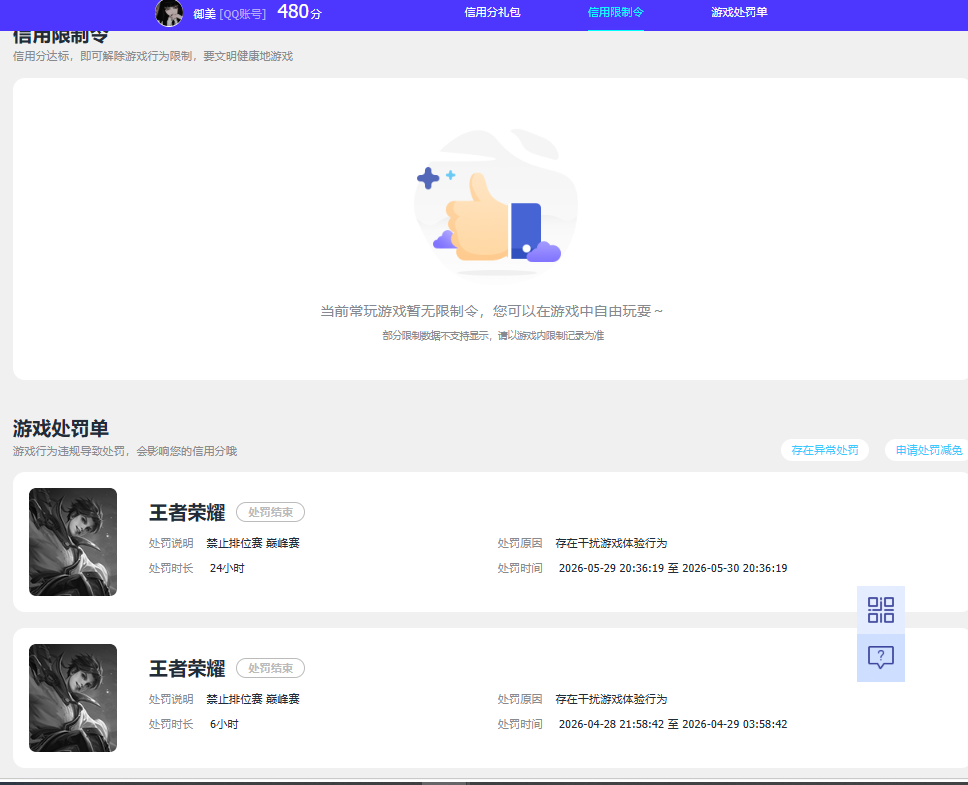Click 禁止排位赛 巅峰赛 in the 24小时 penalty

253,543
